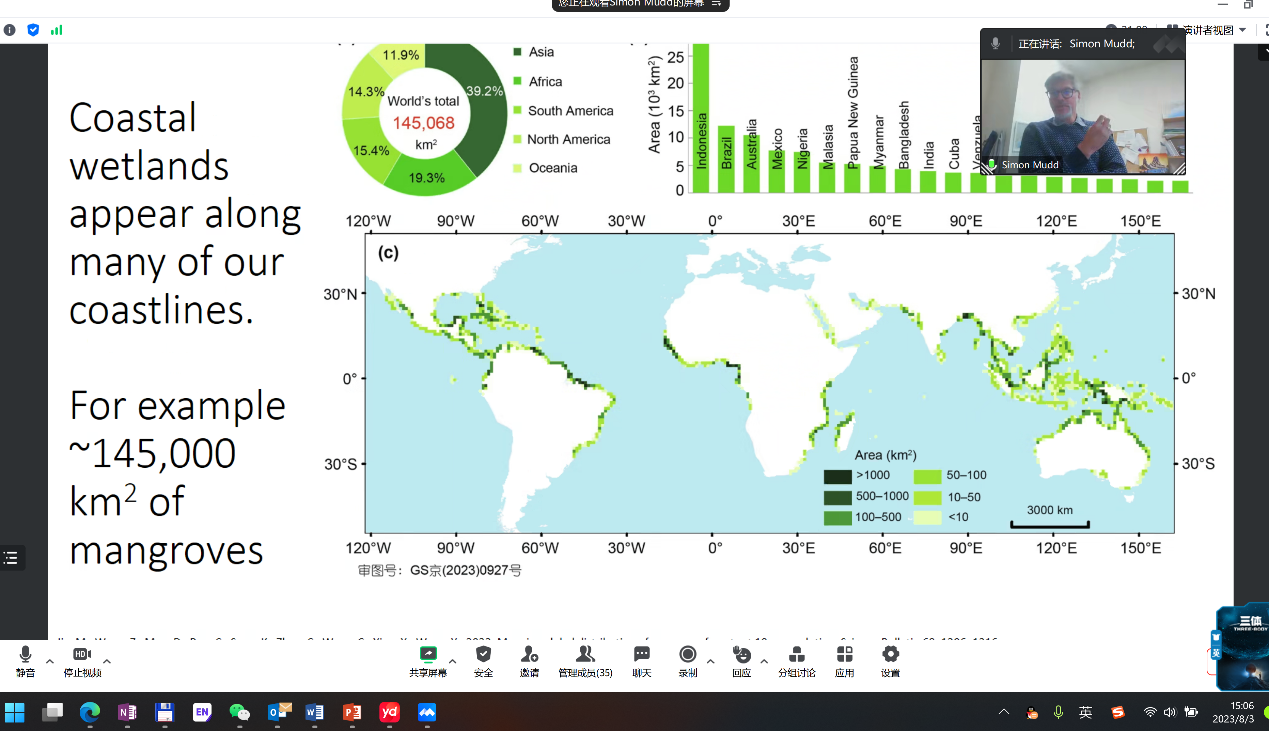This screenshot has height=731, width=1269.
Task: Open meeting 设置 settings gear
Action: point(890,655)
